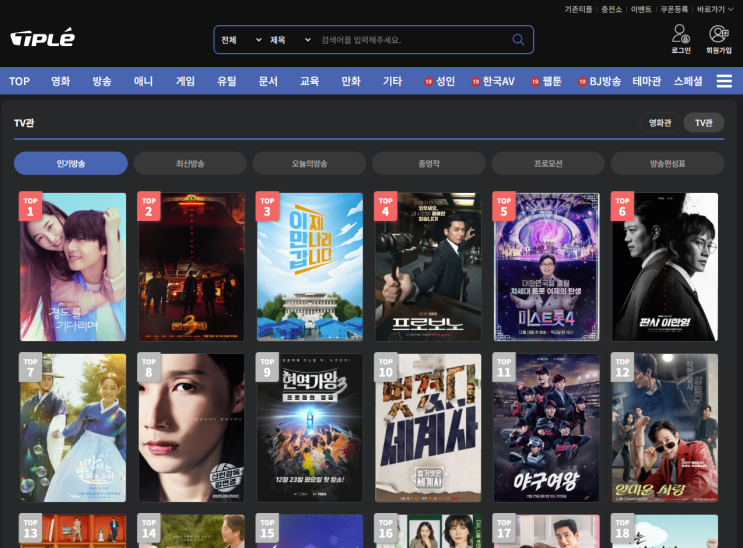Open the TOP 9 현역가왕3 poster
This screenshot has height=548, width=743.
tap(310, 428)
